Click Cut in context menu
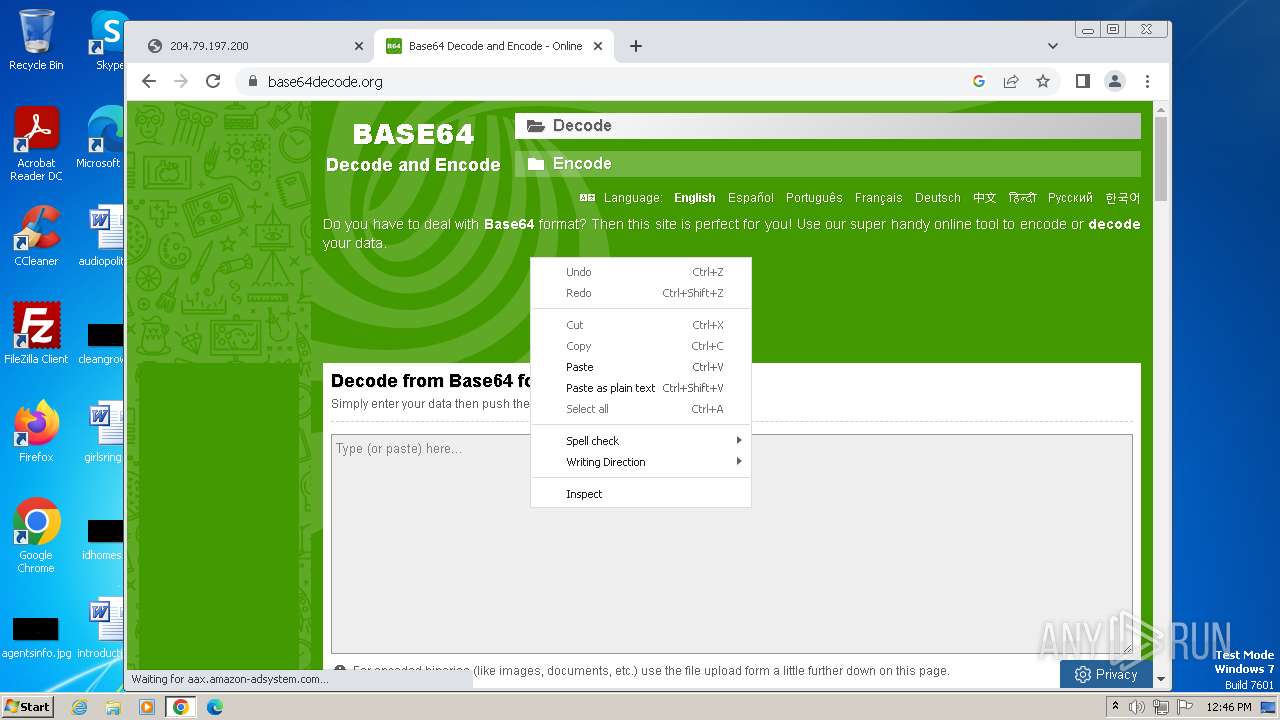This screenshot has width=1280, height=720. click(x=640, y=325)
